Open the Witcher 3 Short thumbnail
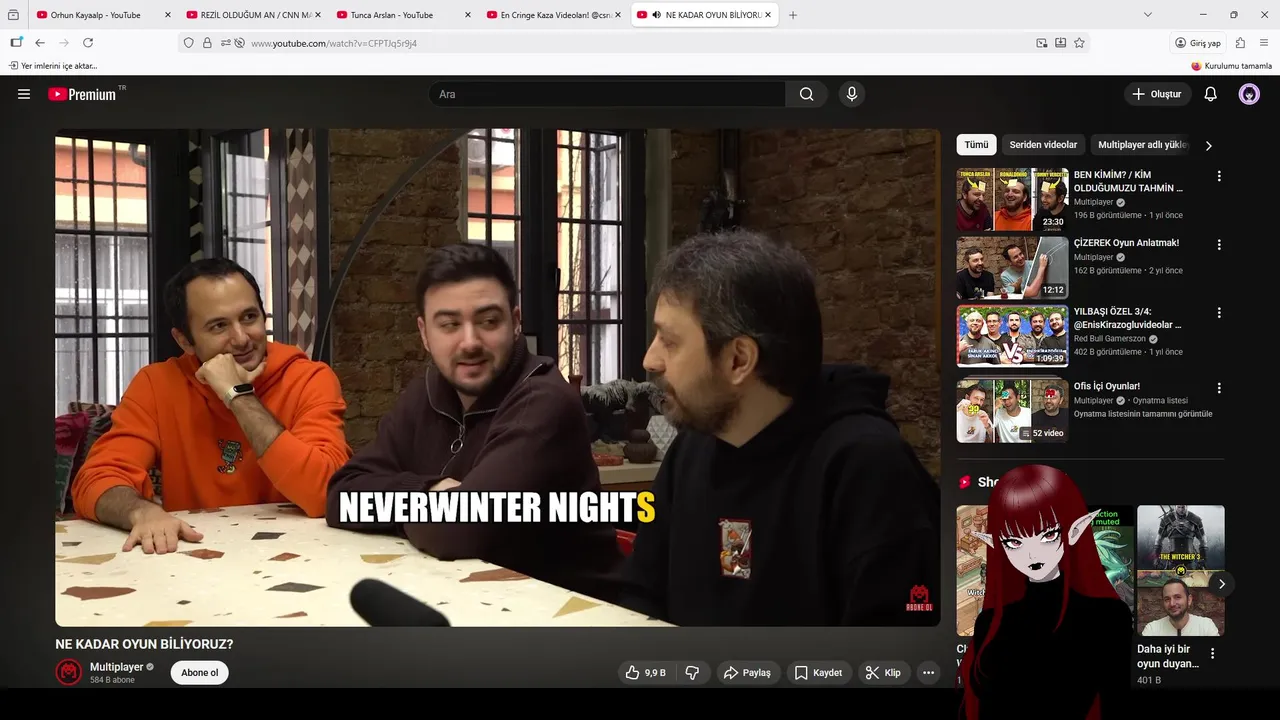 (x=1180, y=570)
